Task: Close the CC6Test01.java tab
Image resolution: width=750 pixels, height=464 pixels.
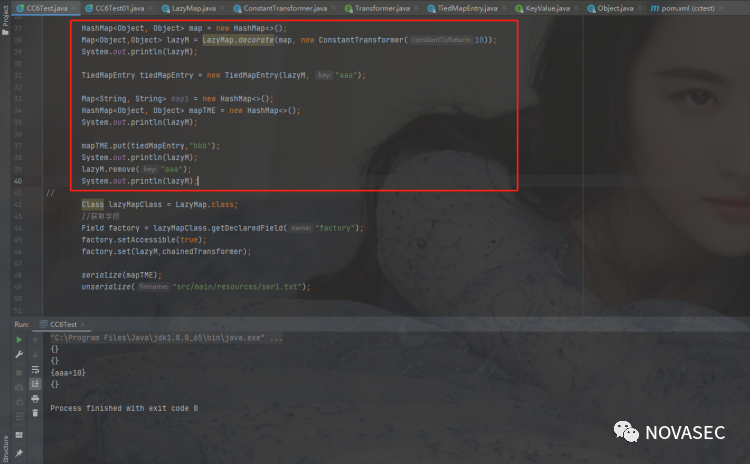Action: (150, 8)
